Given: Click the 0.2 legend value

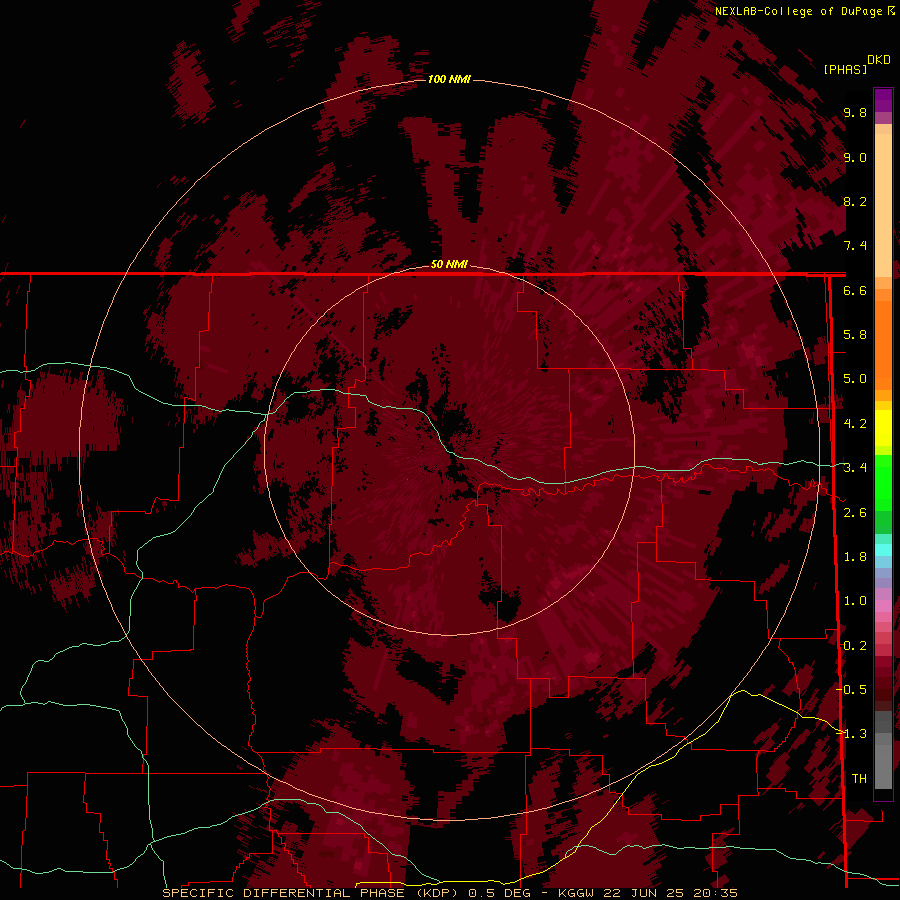Looking at the screenshot, I should pos(855,646).
